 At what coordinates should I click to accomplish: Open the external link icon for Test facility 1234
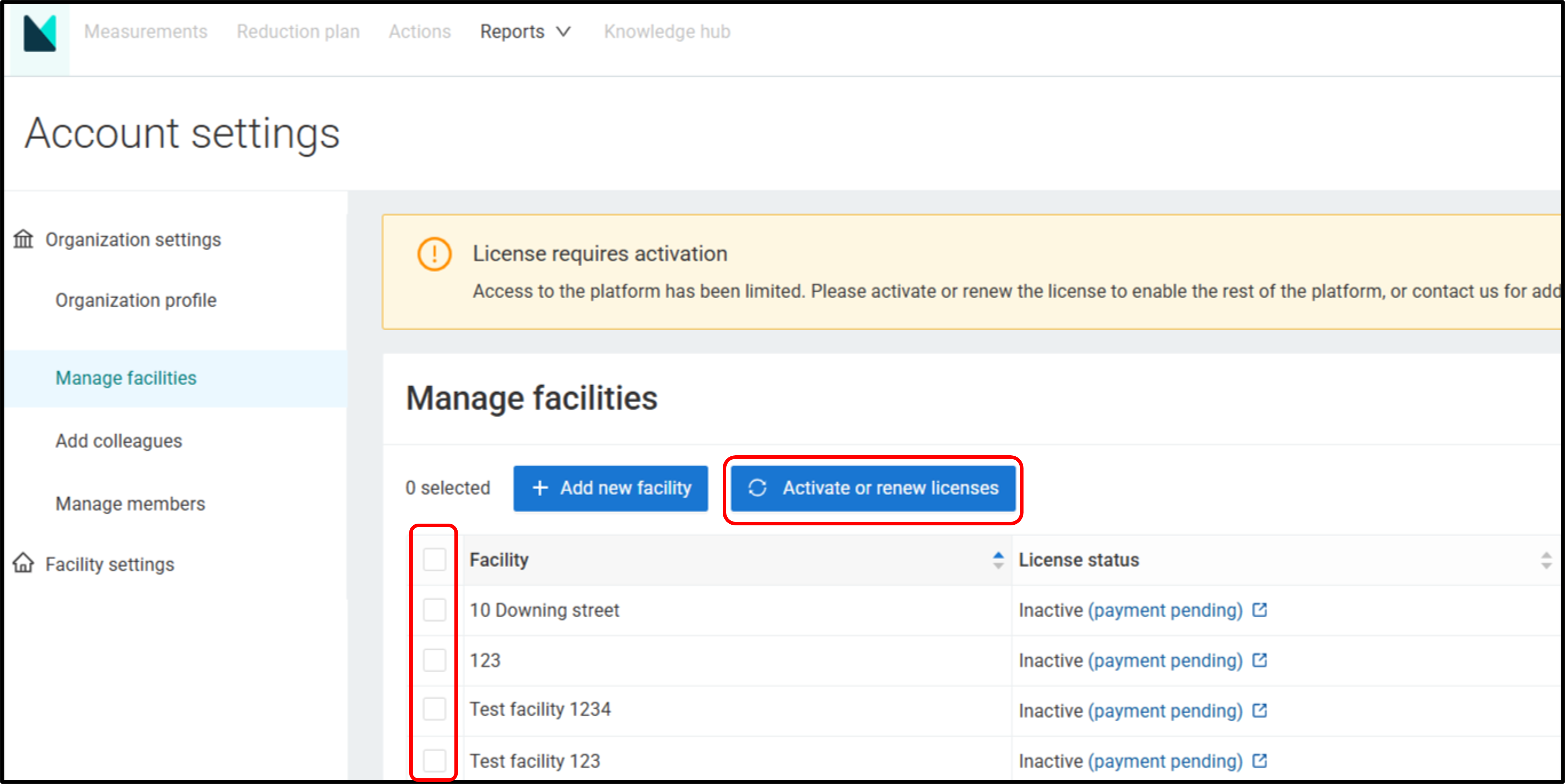[1260, 710]
